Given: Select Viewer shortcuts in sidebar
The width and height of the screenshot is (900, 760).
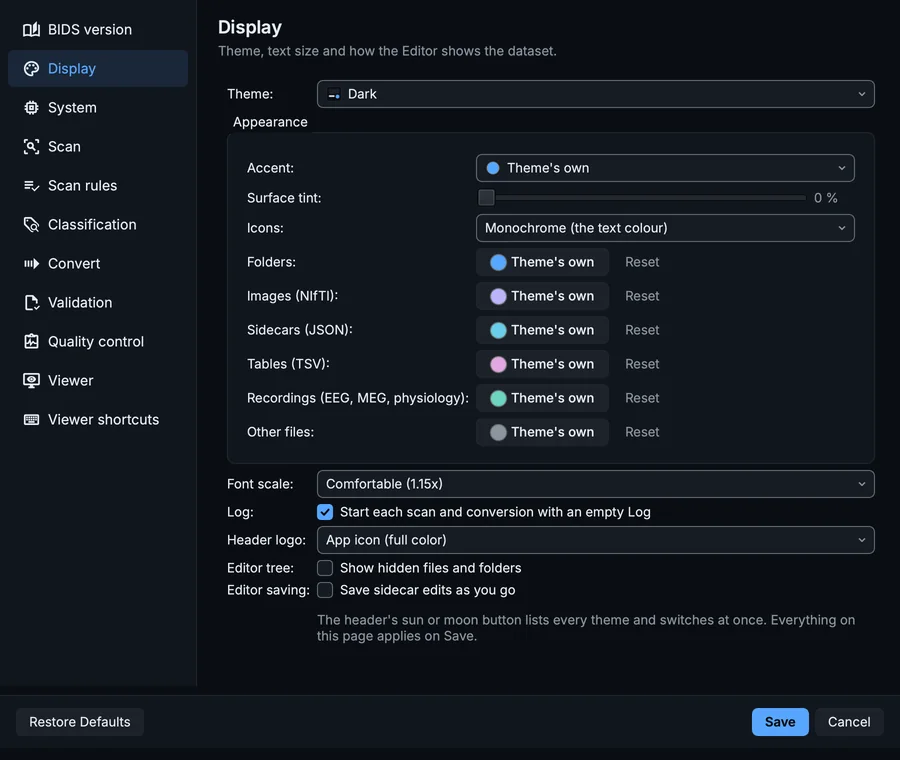Looking at the screenshot, I should pyautogui.click(x=98, y=420).
